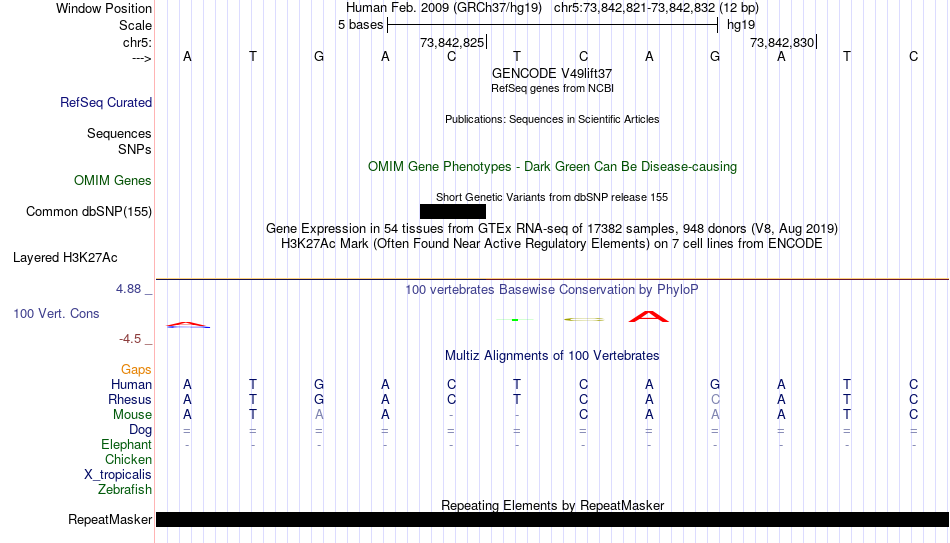
Task: Click the SNPs track label
Action: (x=135, y=149)
